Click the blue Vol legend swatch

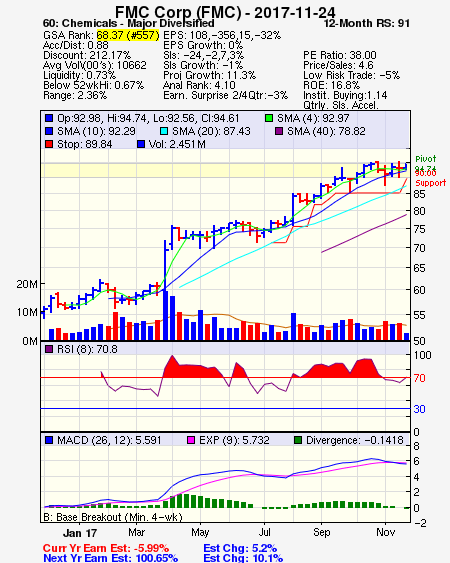(x=141, y=144)
